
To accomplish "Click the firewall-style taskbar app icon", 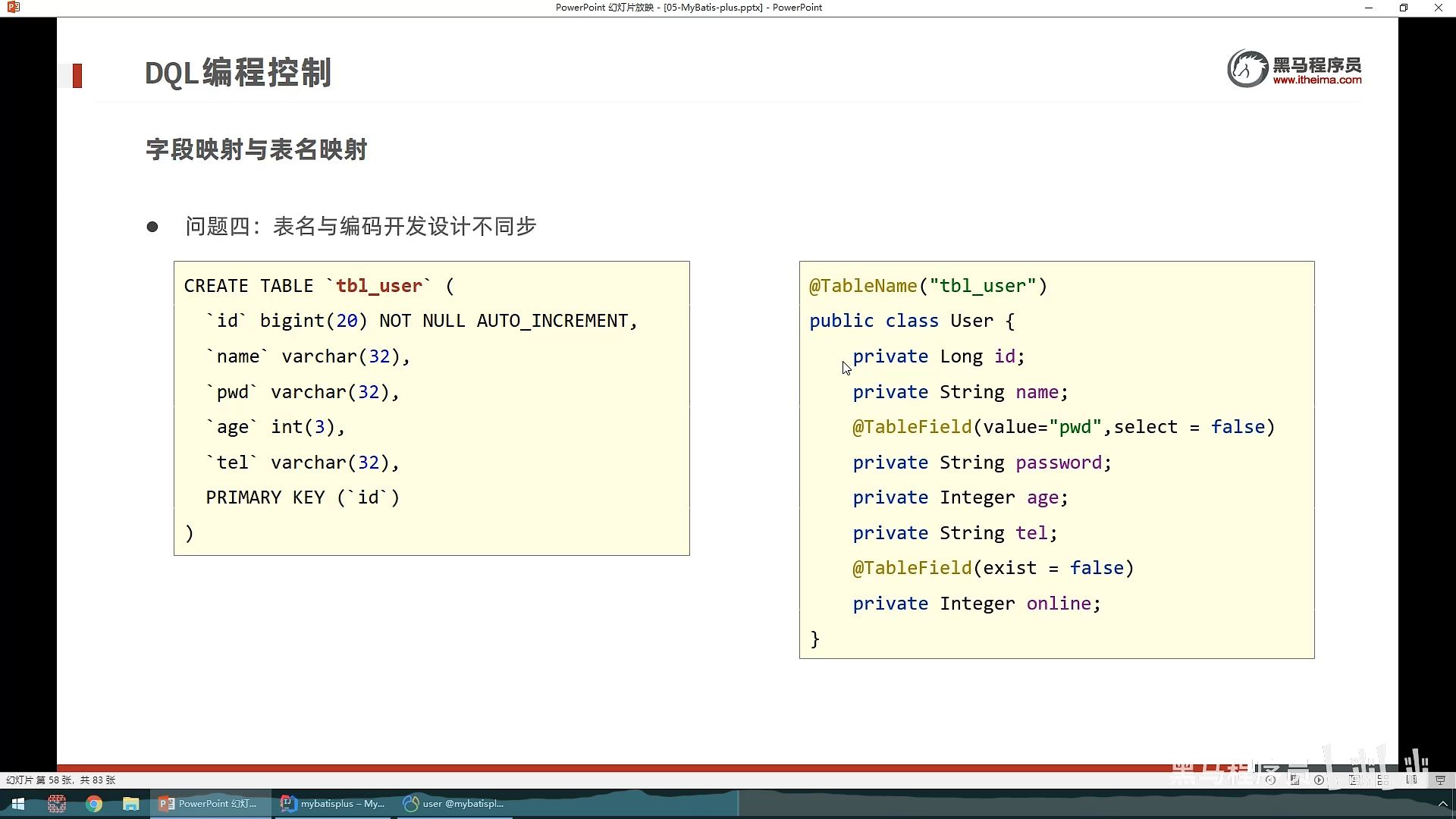I will tap(57, 804).
